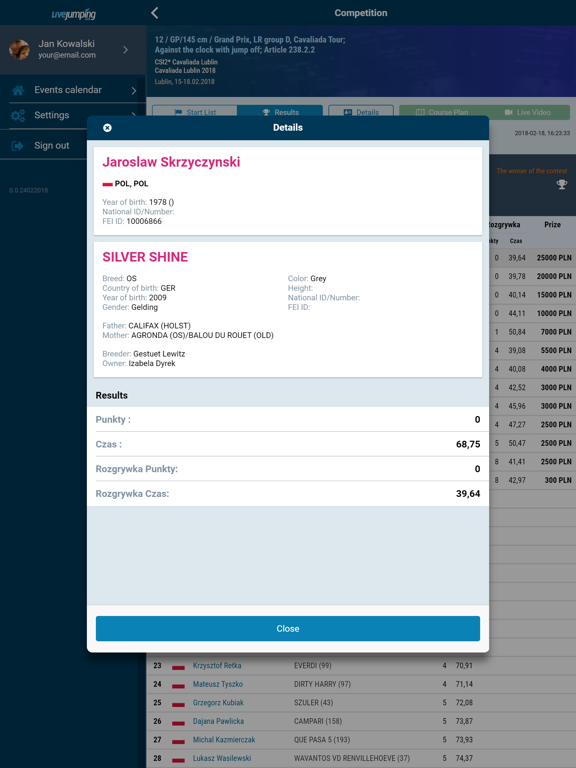
Task: Open the Live Video tab
Action: pyautogui.click(x=528, y=112)
